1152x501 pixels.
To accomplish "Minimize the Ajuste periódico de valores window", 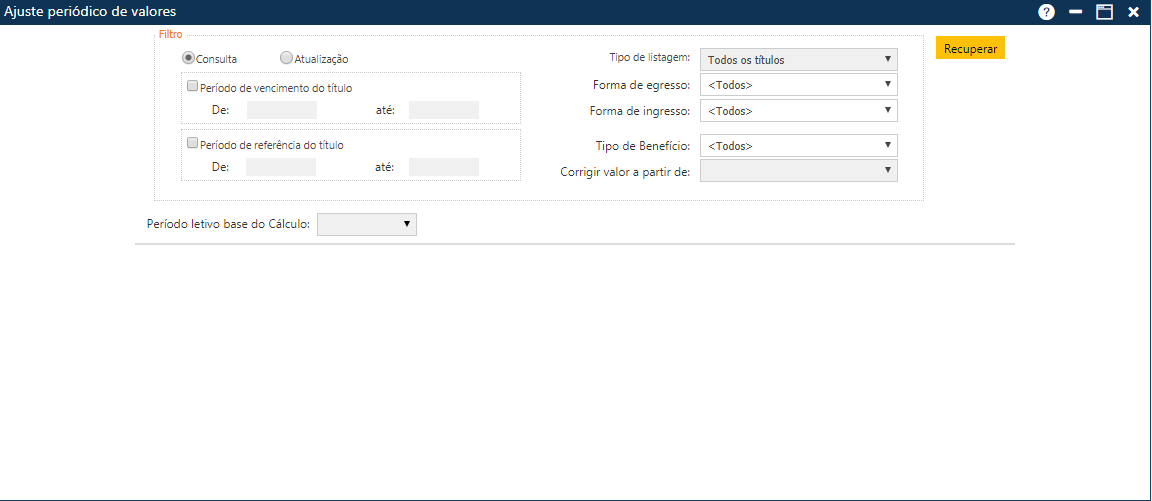I will [1076, 12].
